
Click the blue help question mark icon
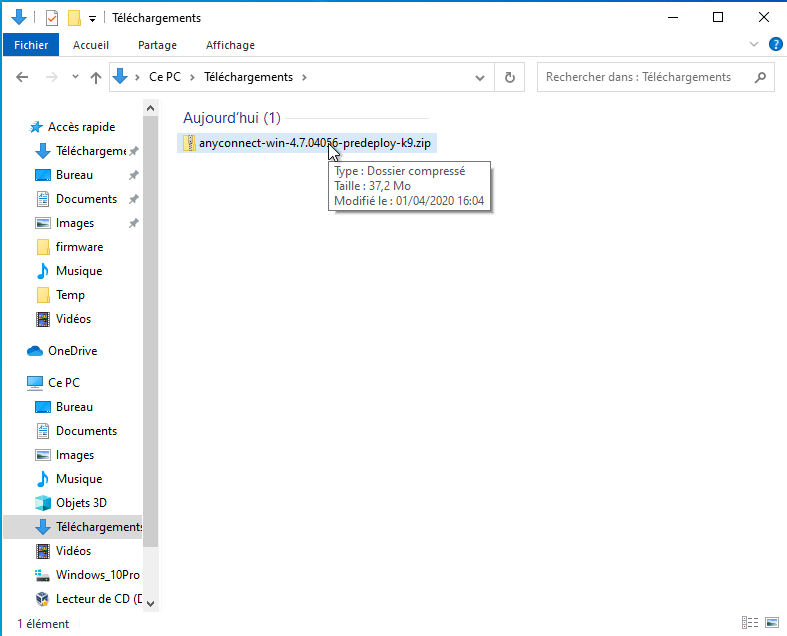(x=775, y=45)
